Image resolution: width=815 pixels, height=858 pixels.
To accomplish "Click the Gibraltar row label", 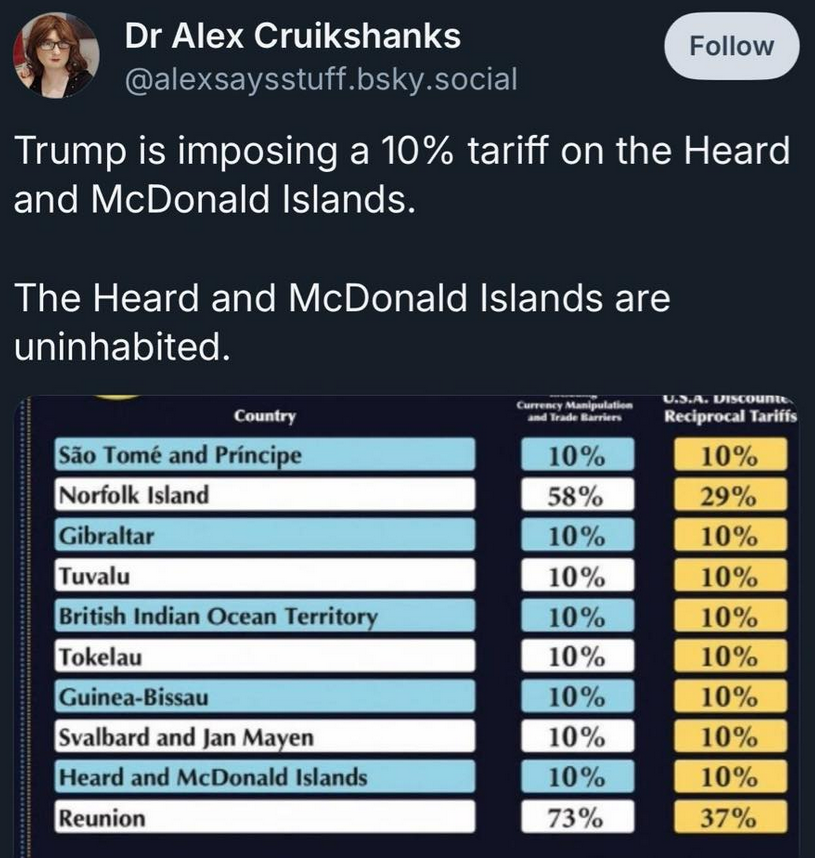I will (x=263, y=536).
